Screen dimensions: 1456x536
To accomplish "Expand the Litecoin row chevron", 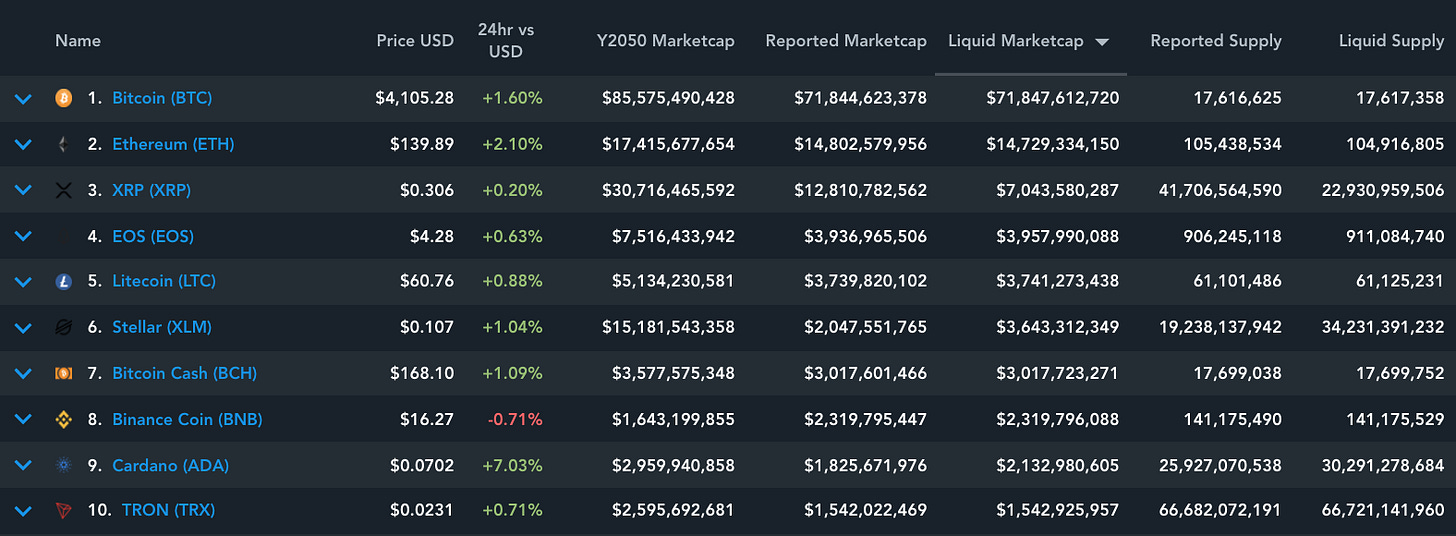I will (x=24, y=282).
